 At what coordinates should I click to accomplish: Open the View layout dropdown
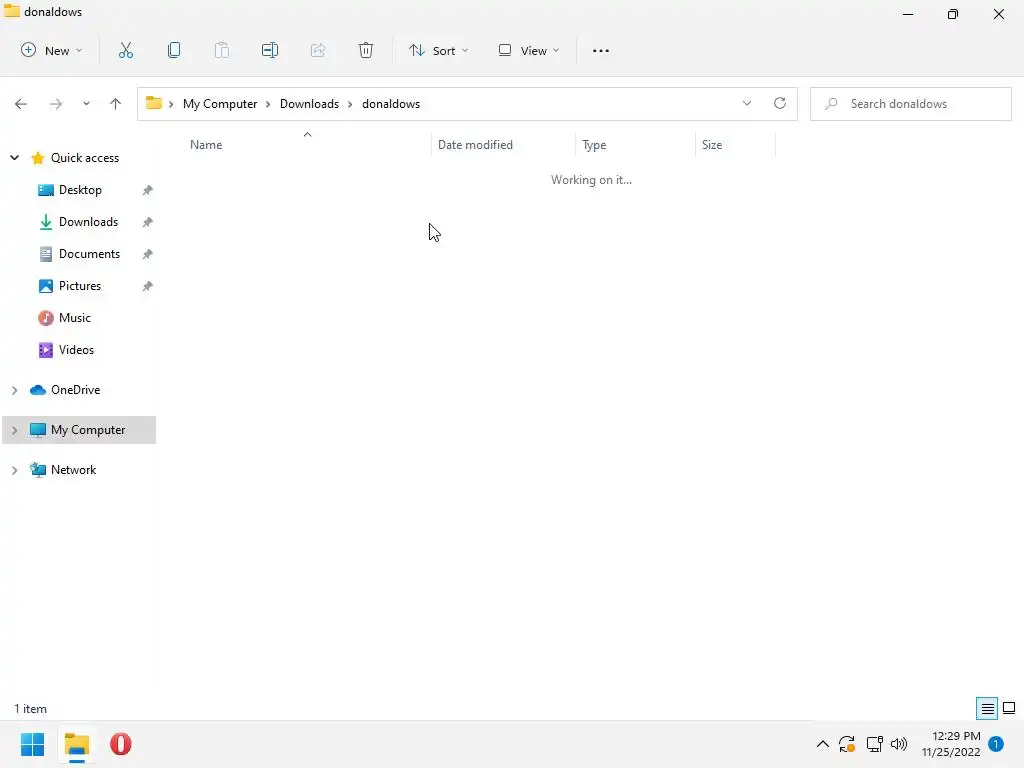pyautogui.click(x=529, y=50)
